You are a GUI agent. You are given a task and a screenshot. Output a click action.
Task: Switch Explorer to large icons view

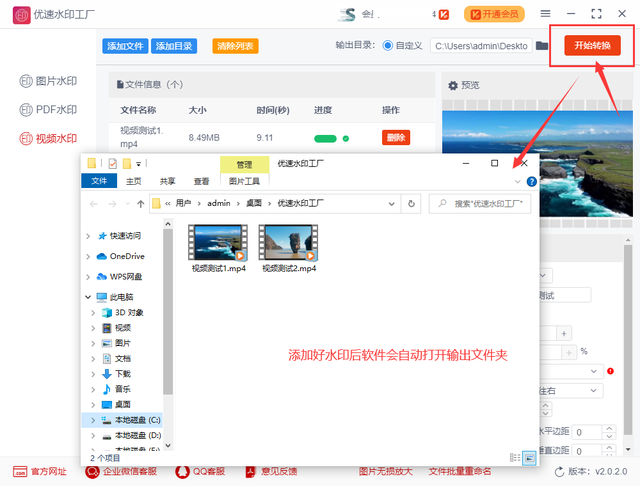(x=529, y=457)
